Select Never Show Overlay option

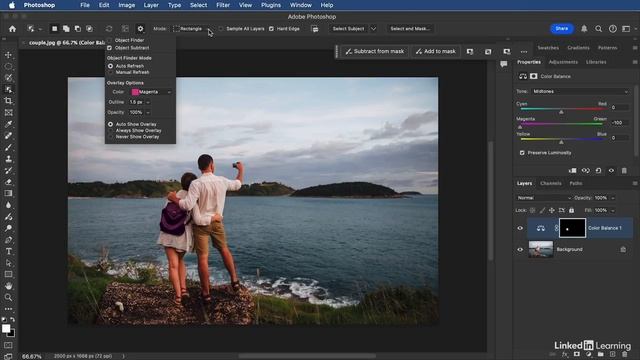click(x=110, y=137)
